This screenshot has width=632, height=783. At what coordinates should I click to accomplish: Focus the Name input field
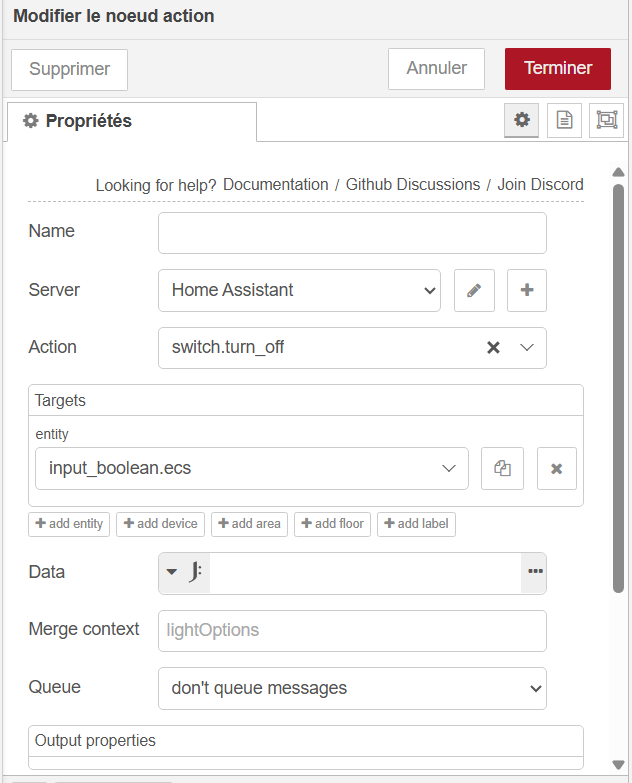(352, 233)
